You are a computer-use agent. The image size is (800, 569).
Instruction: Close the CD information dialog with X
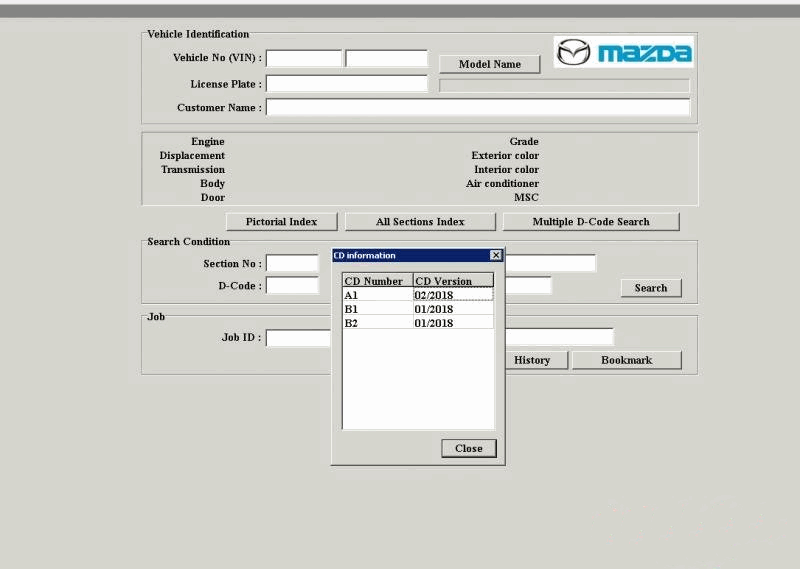(x=496, y=256)
